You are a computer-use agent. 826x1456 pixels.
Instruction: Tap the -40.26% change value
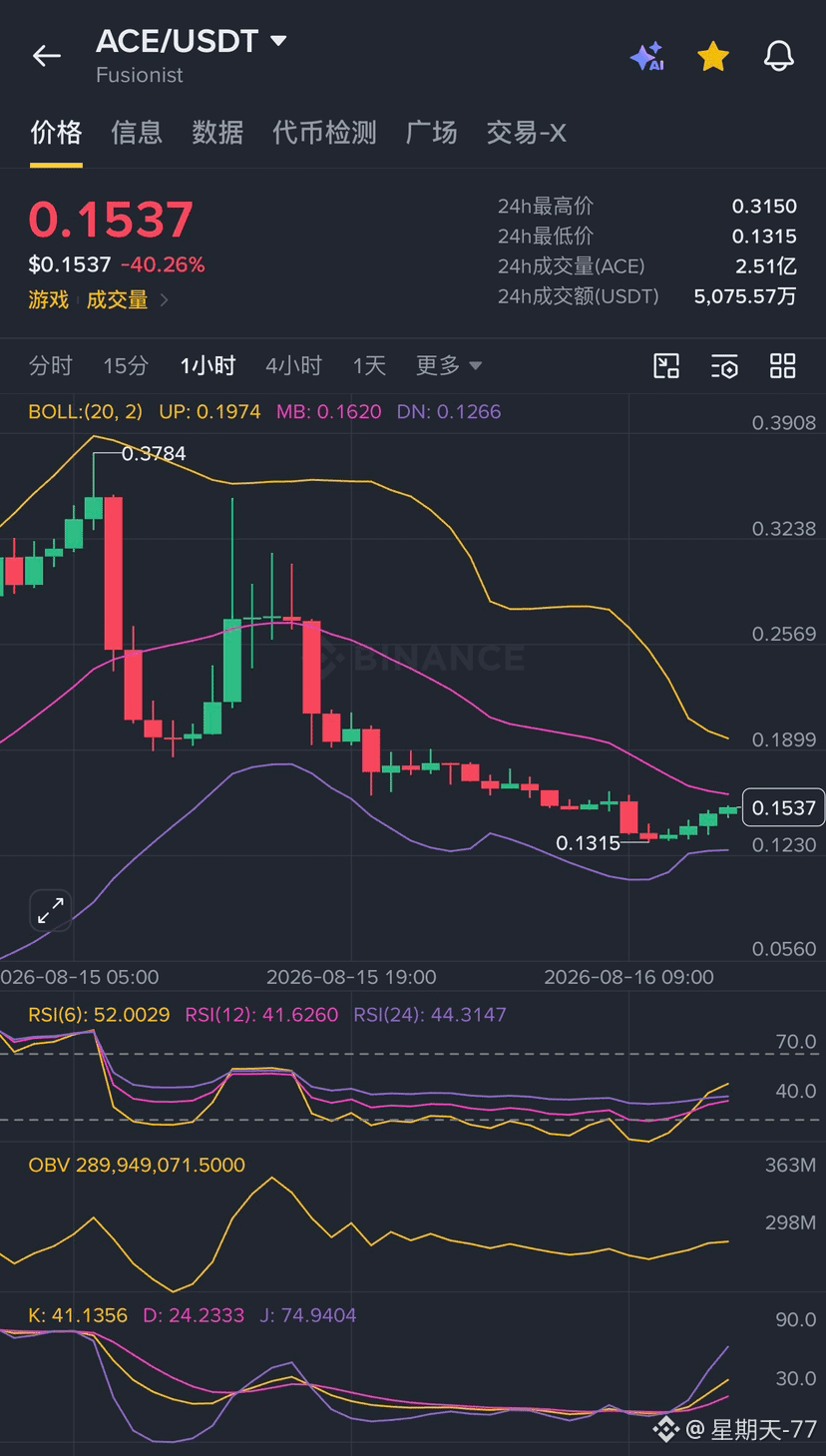pos(163,264)
